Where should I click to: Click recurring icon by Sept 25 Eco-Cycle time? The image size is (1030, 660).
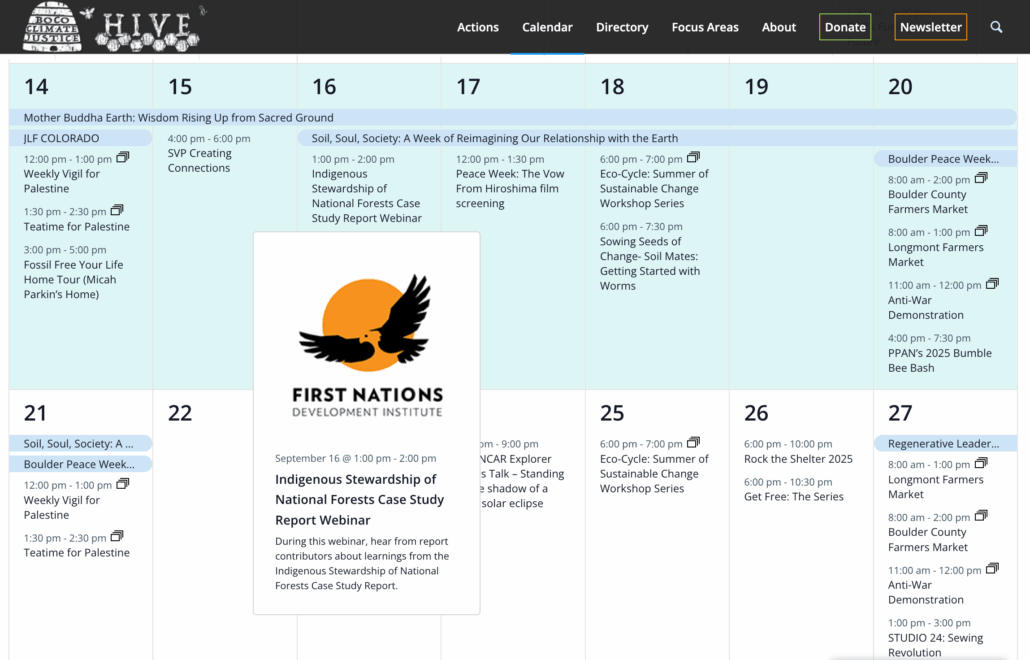tap(693, 443)
